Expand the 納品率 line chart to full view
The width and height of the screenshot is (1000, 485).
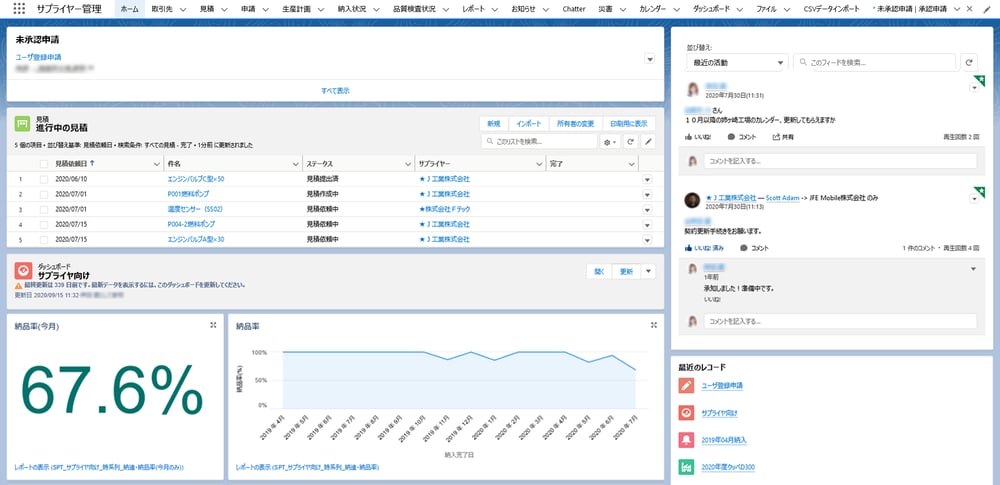pyautogui.click(x=653, y=325)
